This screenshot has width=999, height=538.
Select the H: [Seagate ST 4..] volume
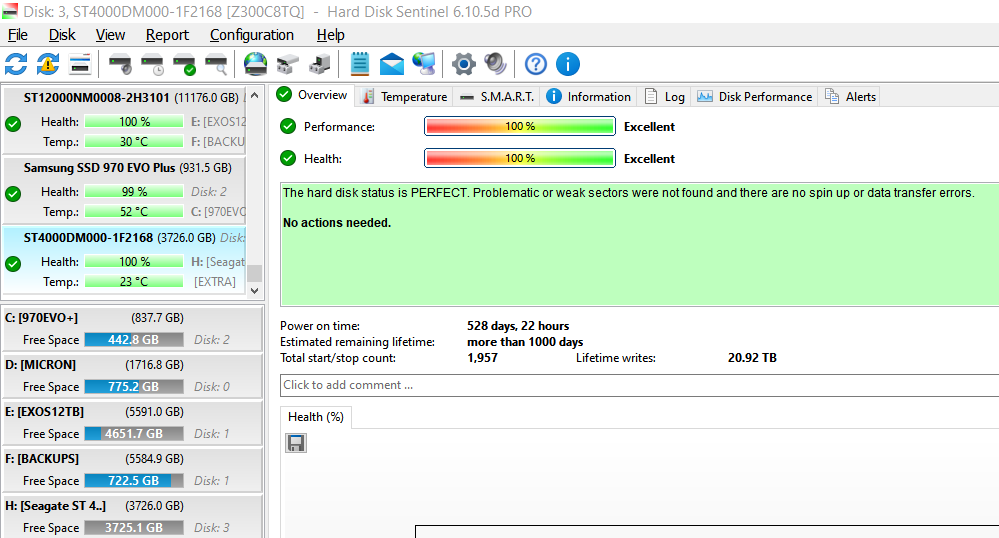click(133, 516)
